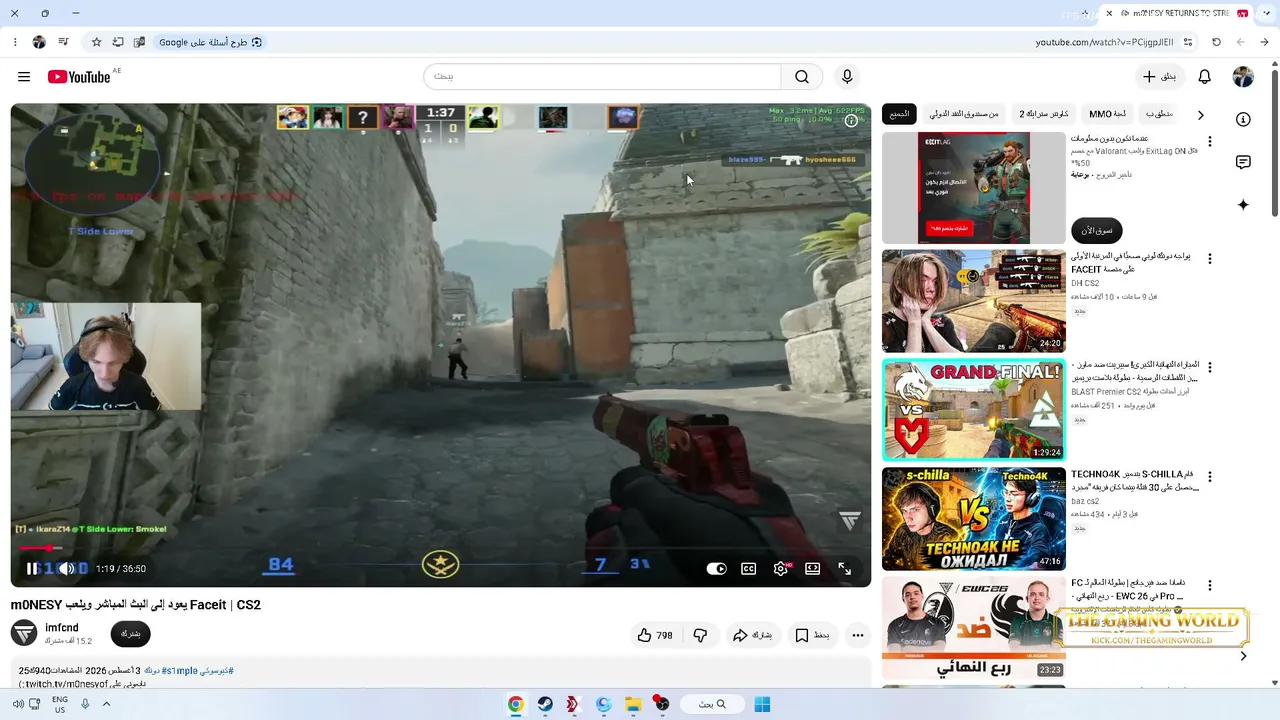Screen dimensions: 1280x720
Task: Open the sparkle Ask side panel icon
Action: tap(1243, 205)
